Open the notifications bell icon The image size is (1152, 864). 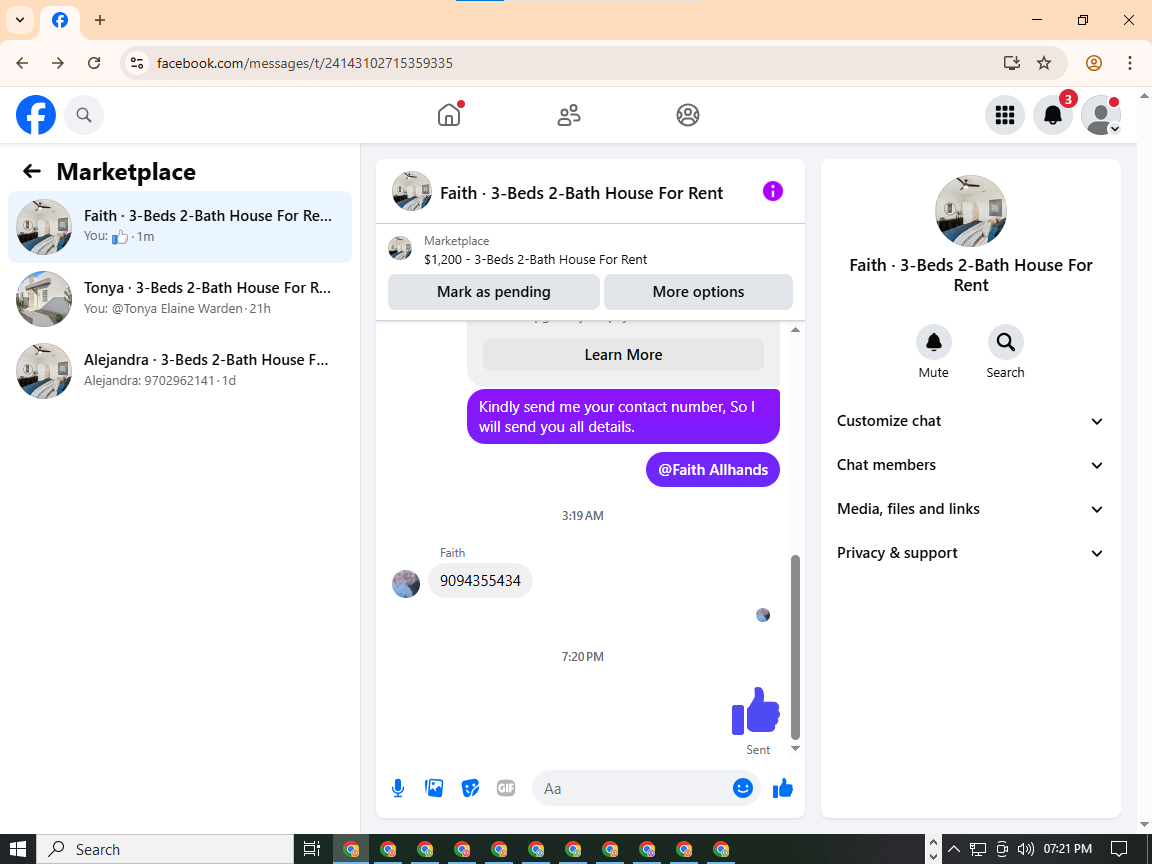tap(1053, 115)
